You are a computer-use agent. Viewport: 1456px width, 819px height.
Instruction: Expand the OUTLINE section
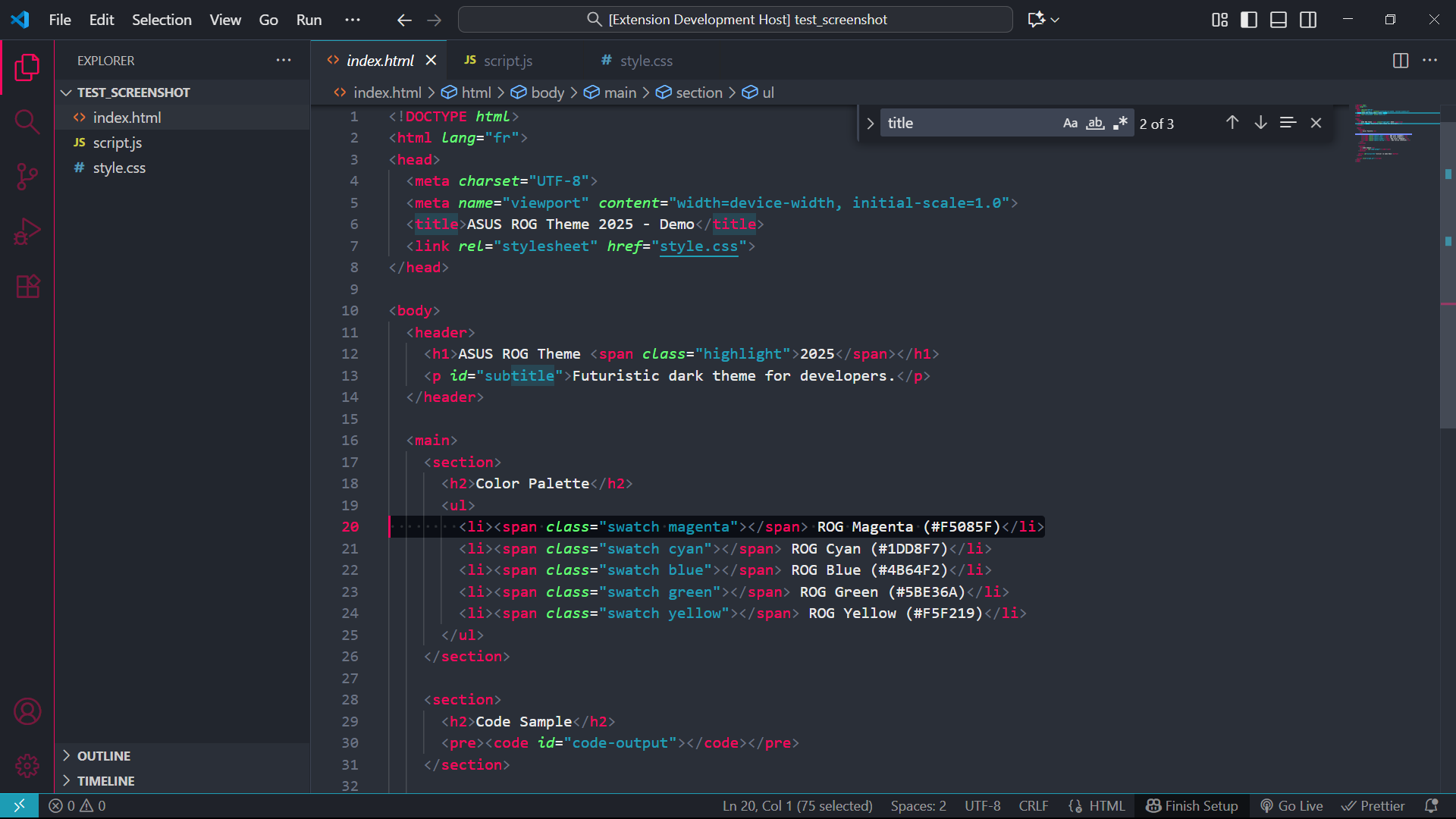103,756
